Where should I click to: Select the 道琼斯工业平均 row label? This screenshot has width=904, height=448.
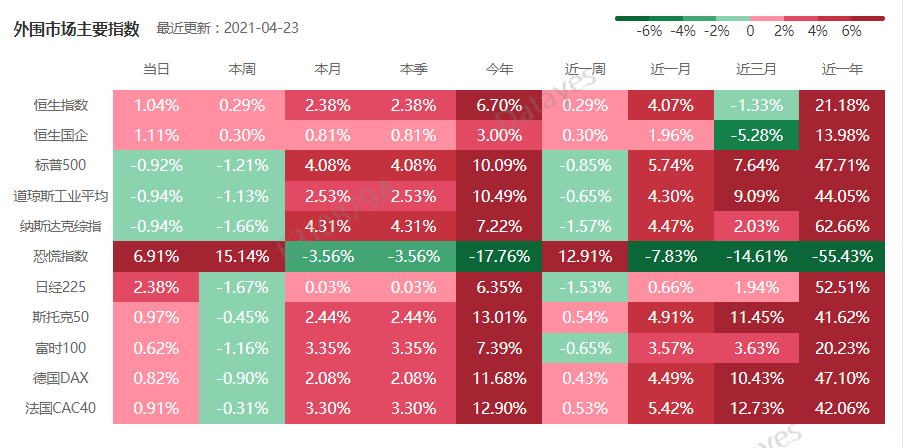pos(60,196)
